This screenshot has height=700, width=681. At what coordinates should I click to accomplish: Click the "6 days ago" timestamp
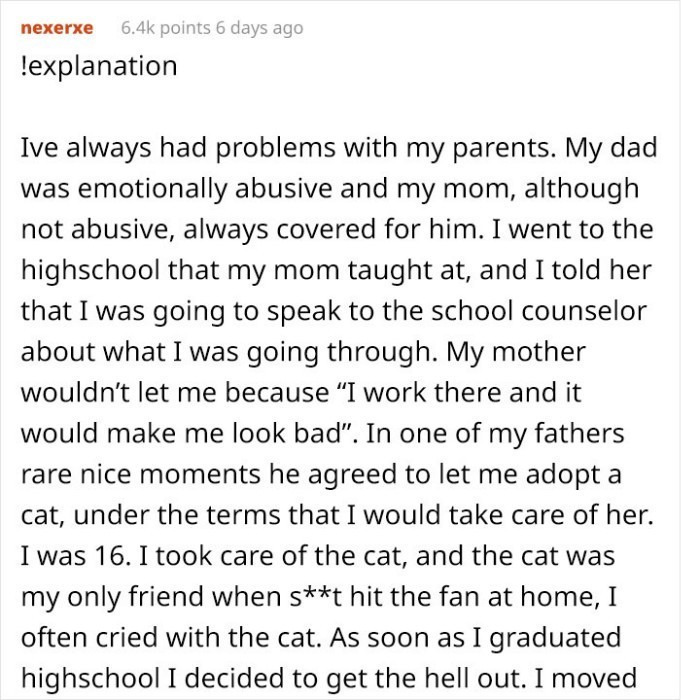tap(256, 28)
